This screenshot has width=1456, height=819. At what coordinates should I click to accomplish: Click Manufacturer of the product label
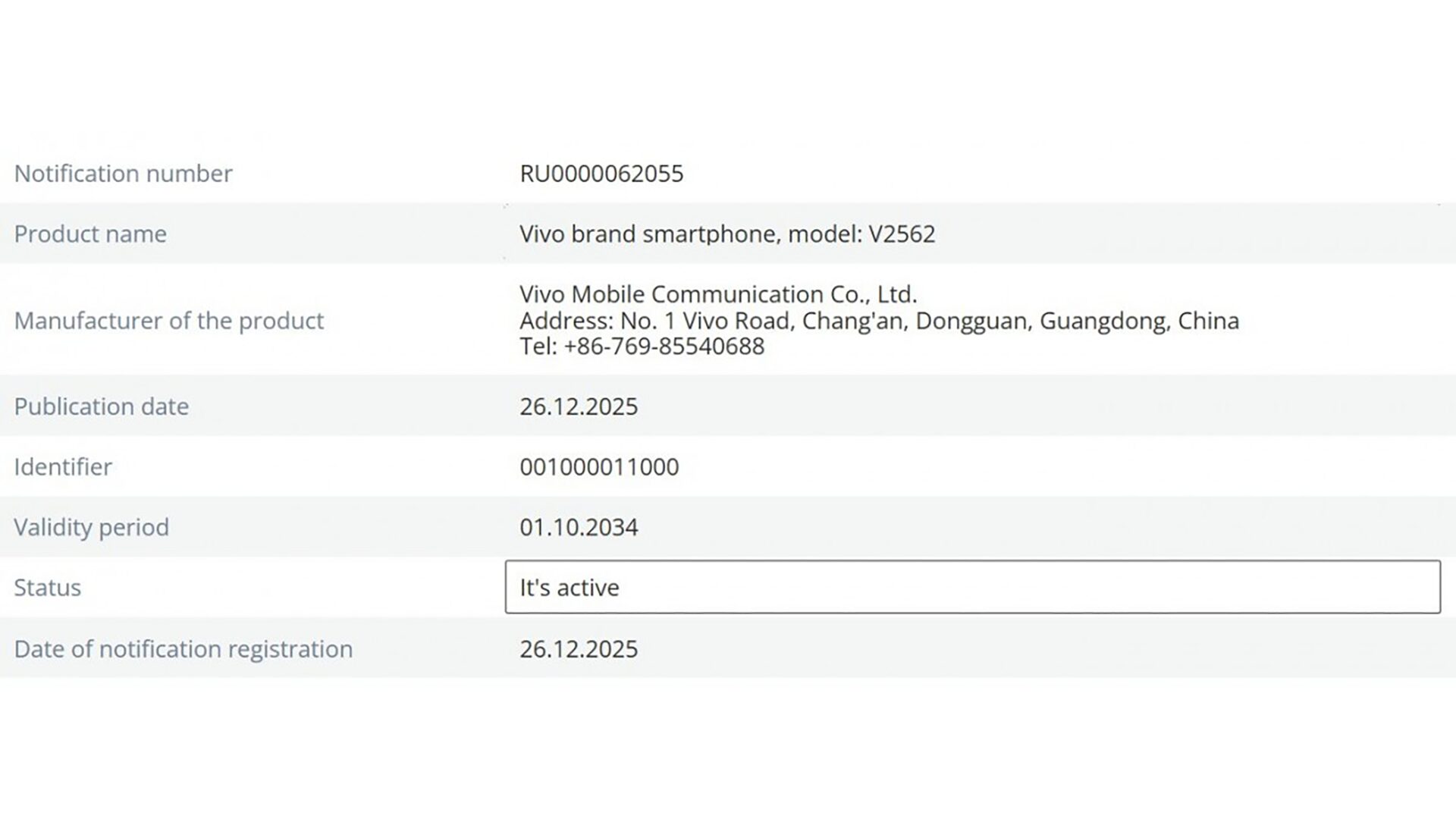pos(169,321)
